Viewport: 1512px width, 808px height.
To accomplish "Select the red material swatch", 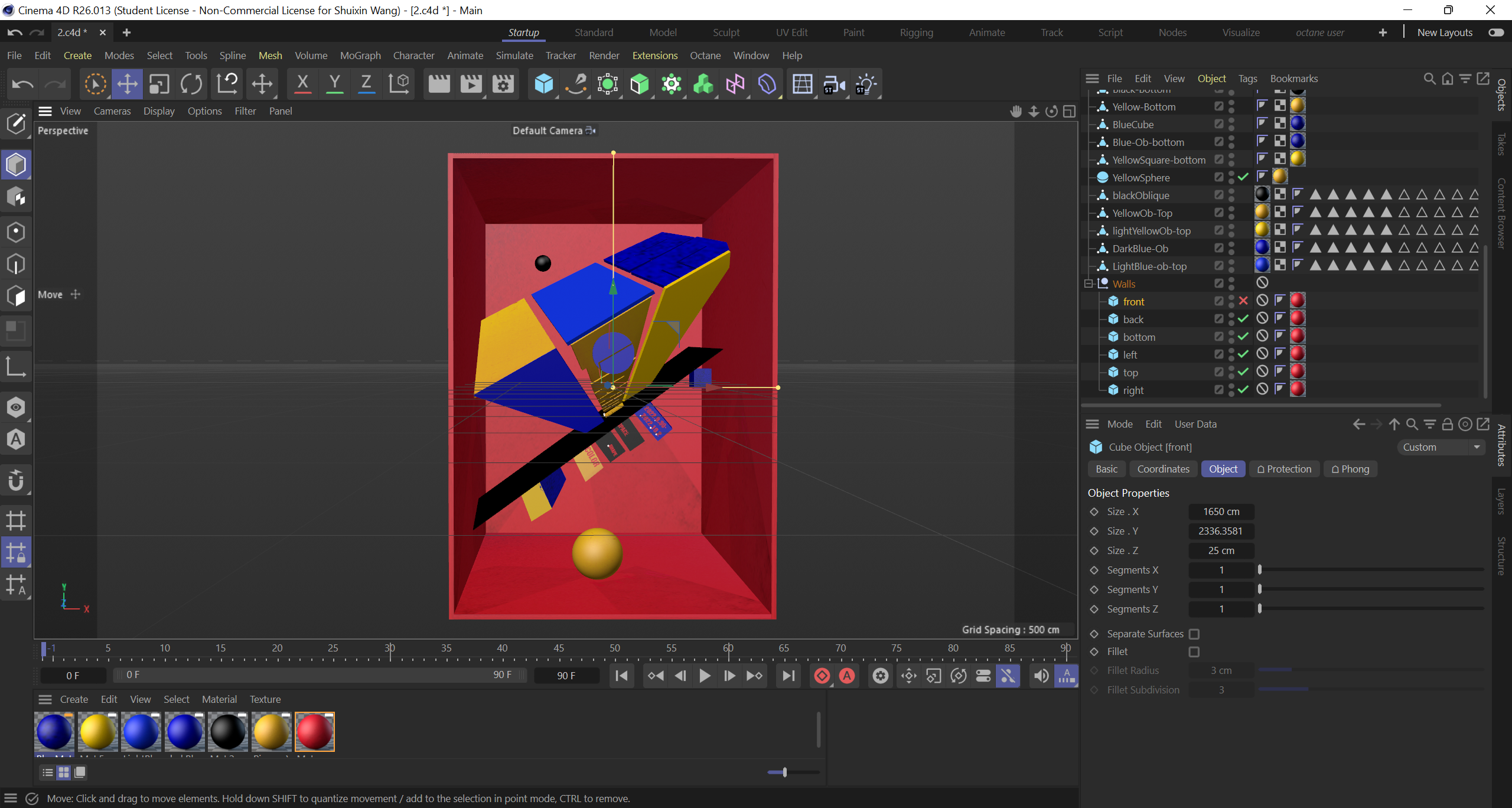I will tap(315, 731).
